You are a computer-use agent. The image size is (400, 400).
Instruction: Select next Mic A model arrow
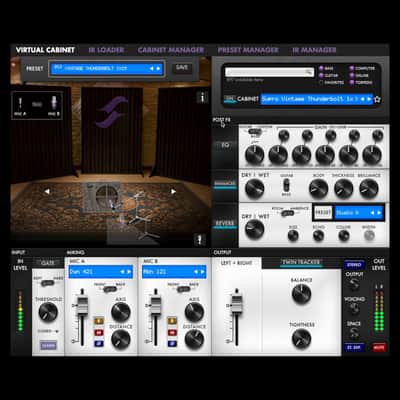(129, 272)
